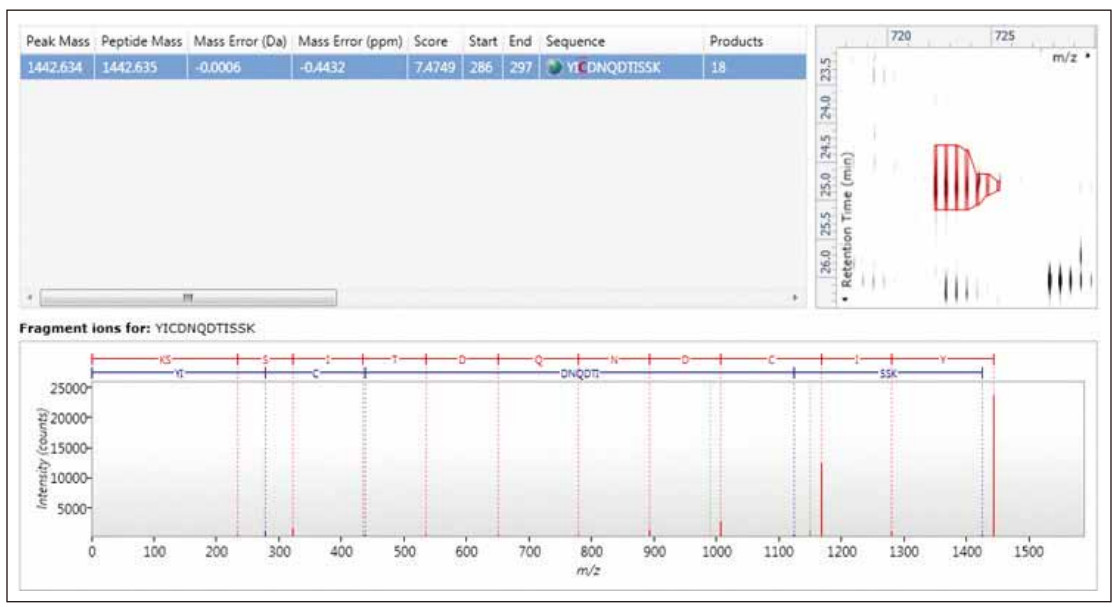Click the red isotope cluster outline
The width and height of the screenshot is (1117, 607).
click(958, 177)
